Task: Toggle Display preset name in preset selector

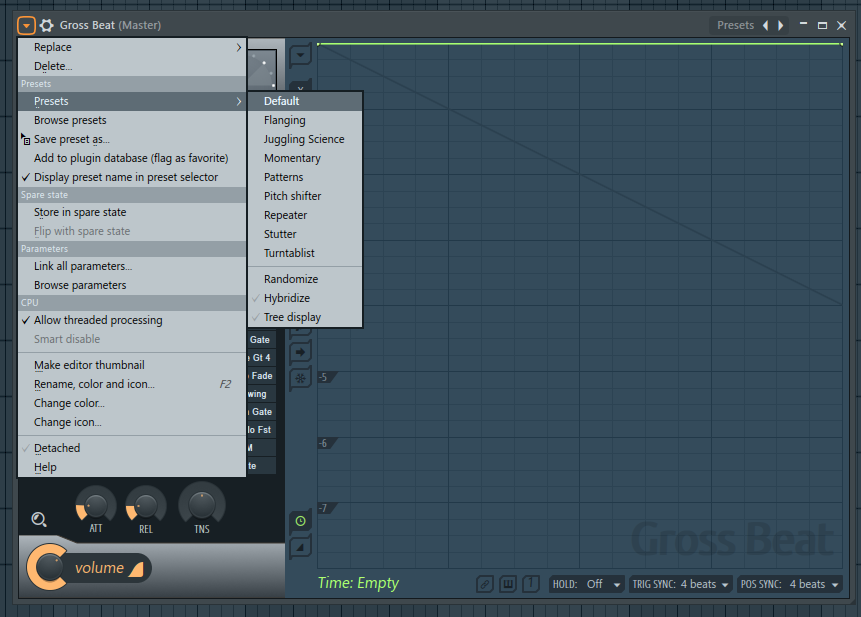Action: pyautogui.click(x=132, y=177)
